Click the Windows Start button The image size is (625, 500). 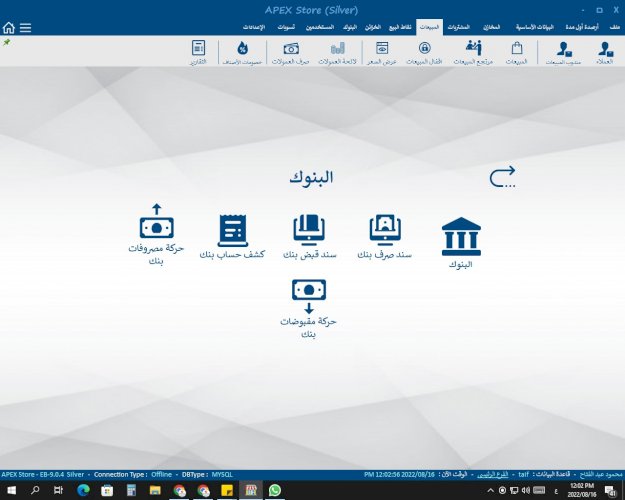(10, 490)
